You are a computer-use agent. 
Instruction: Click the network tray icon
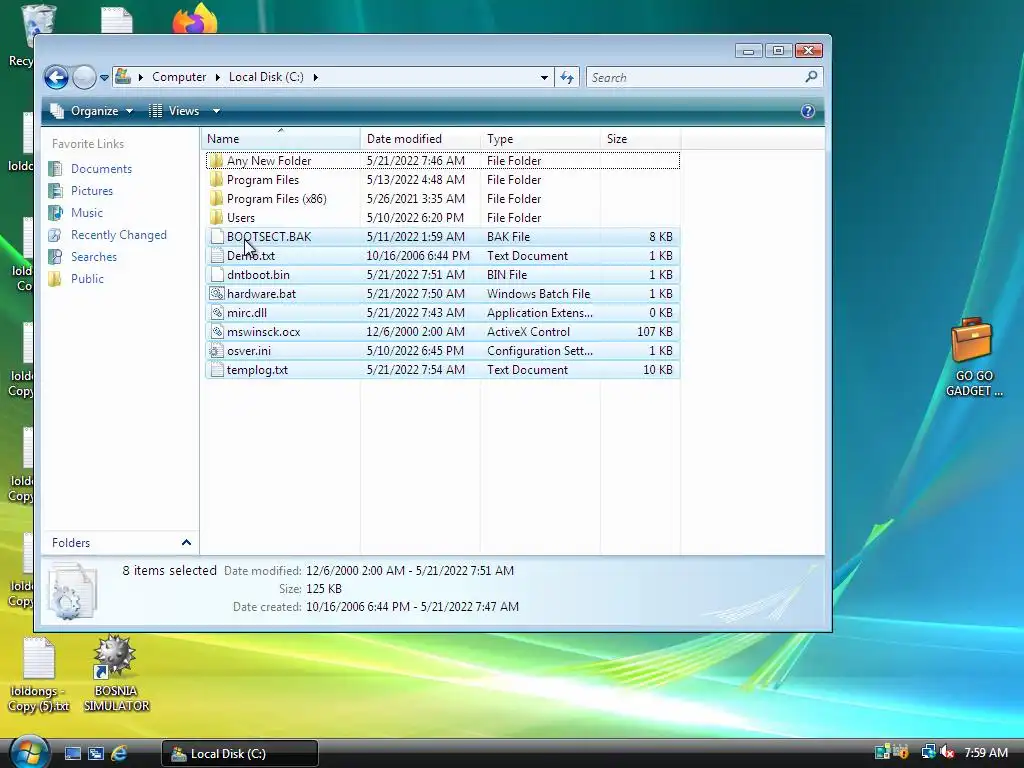pos(928,753)
